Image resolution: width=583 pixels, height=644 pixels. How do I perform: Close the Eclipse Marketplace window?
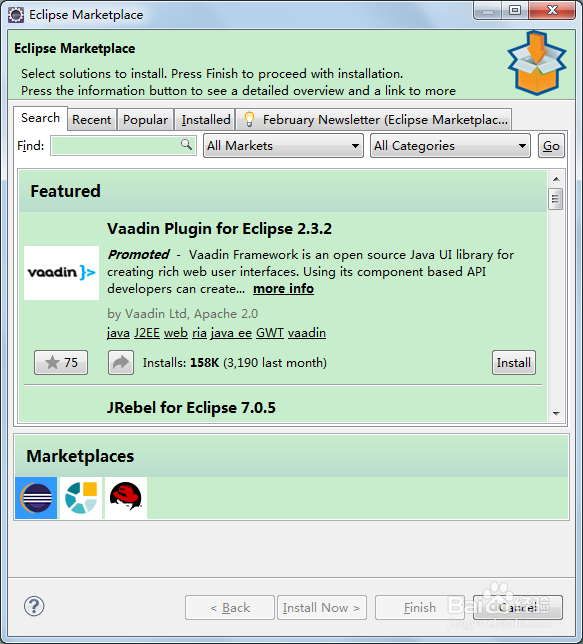point(552,10)
